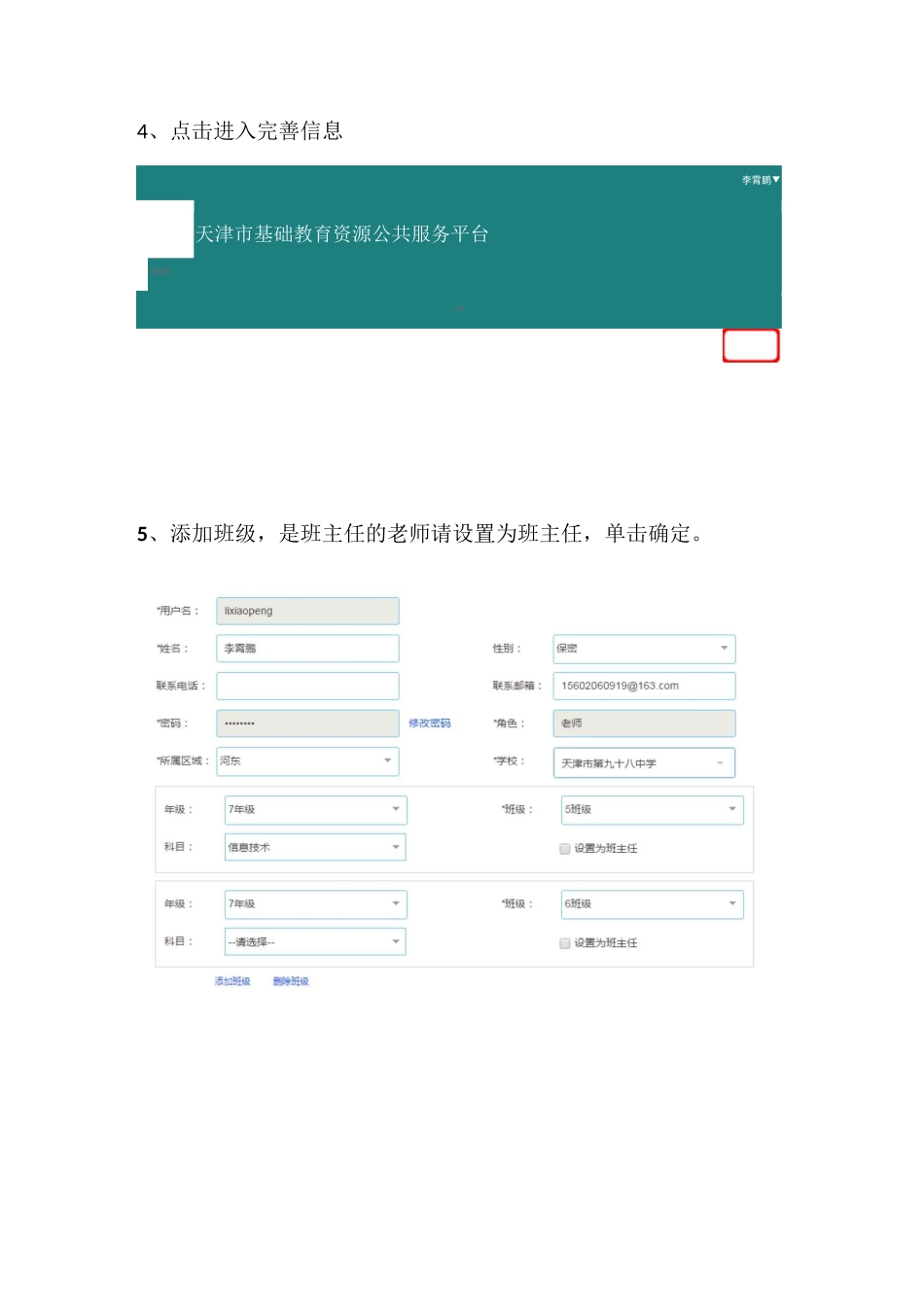The image size is (924, 1307).
Task: Click the empty 联系电话 input field
Action: [x=307, y=686]
